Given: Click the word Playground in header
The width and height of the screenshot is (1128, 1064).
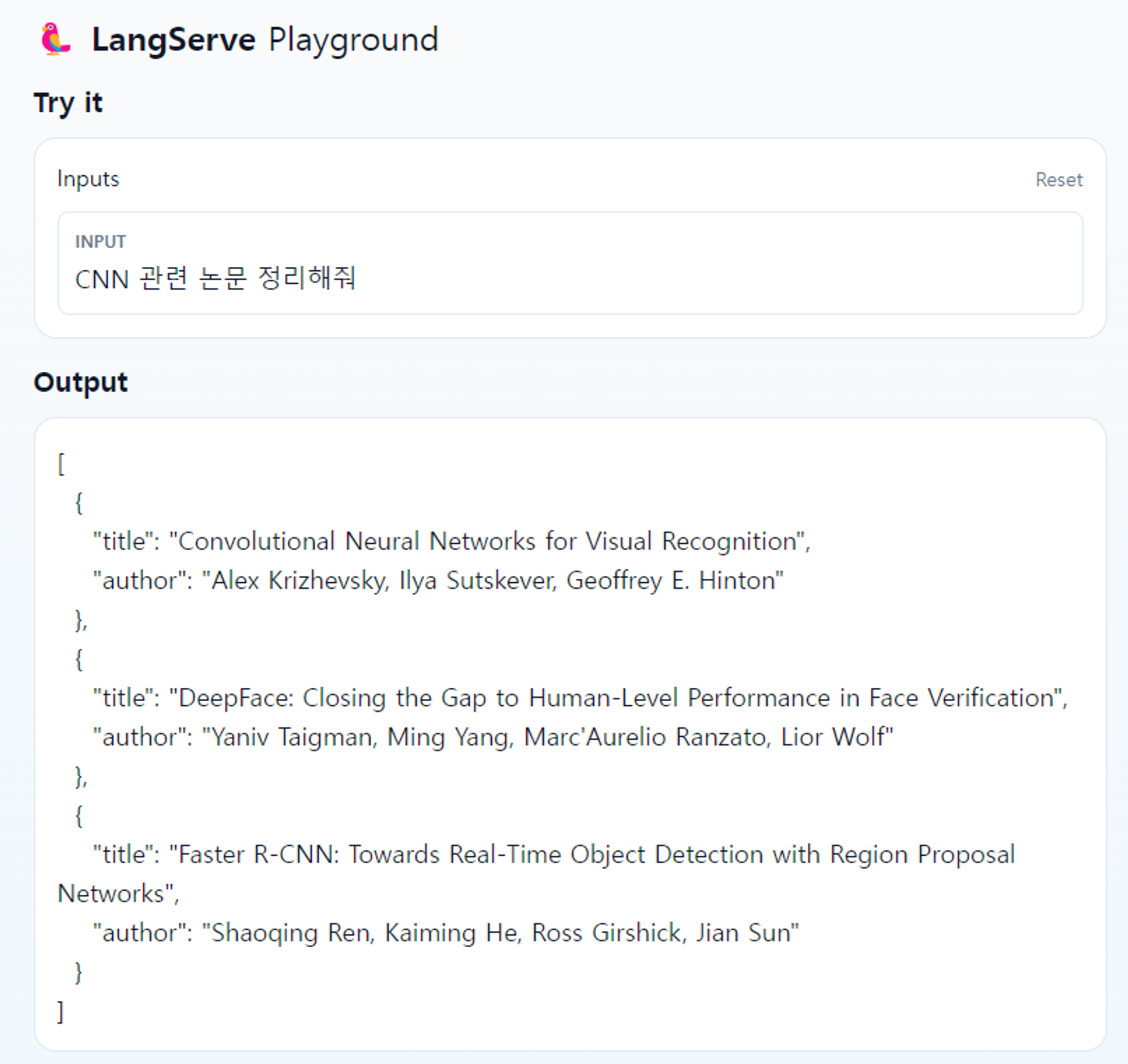Looking at the screenshot, I should [x=353, y=39].
